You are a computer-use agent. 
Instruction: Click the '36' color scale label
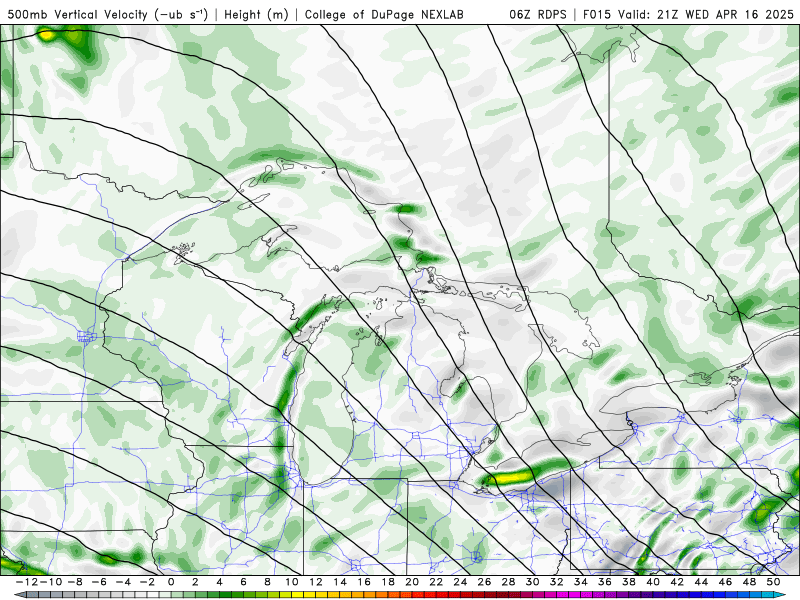pyautogui.click(x=605, y=582)
